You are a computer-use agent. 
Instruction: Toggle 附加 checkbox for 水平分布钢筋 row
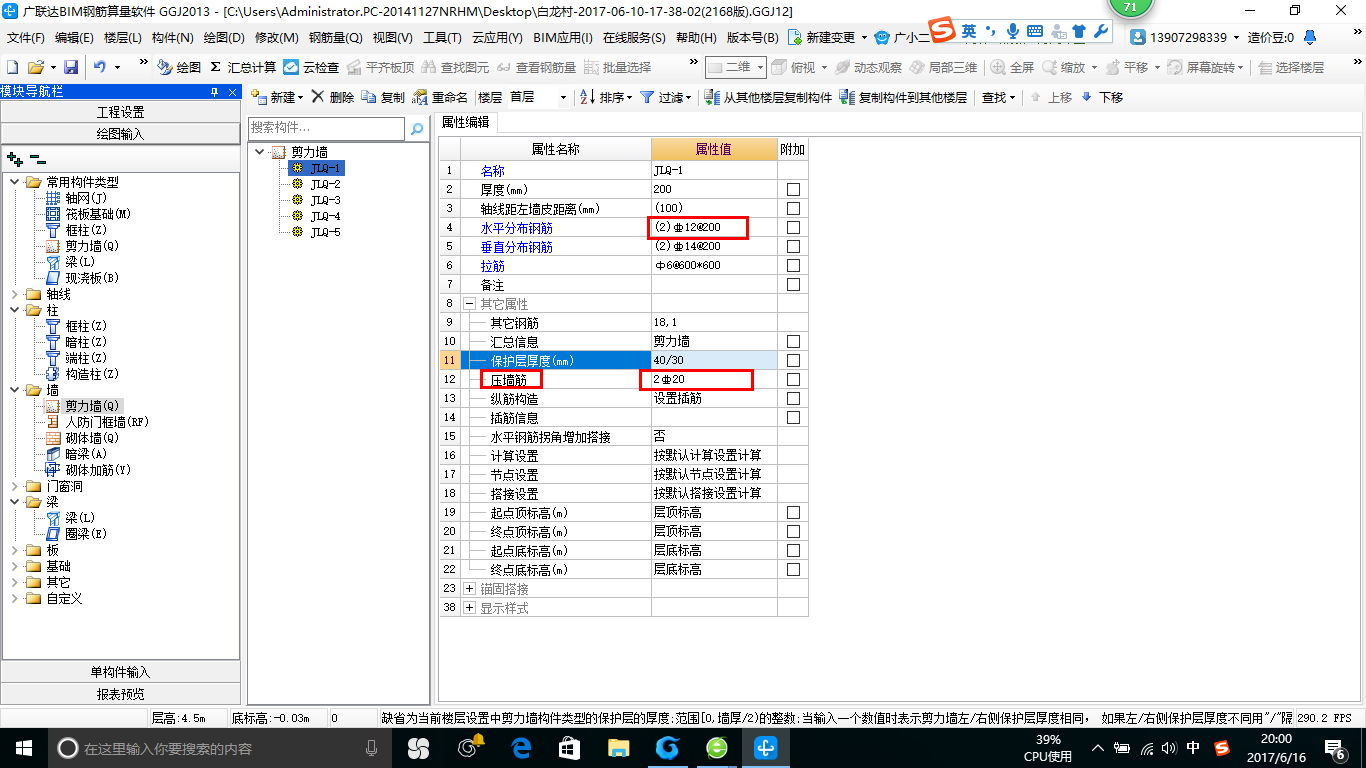point(793,227)
